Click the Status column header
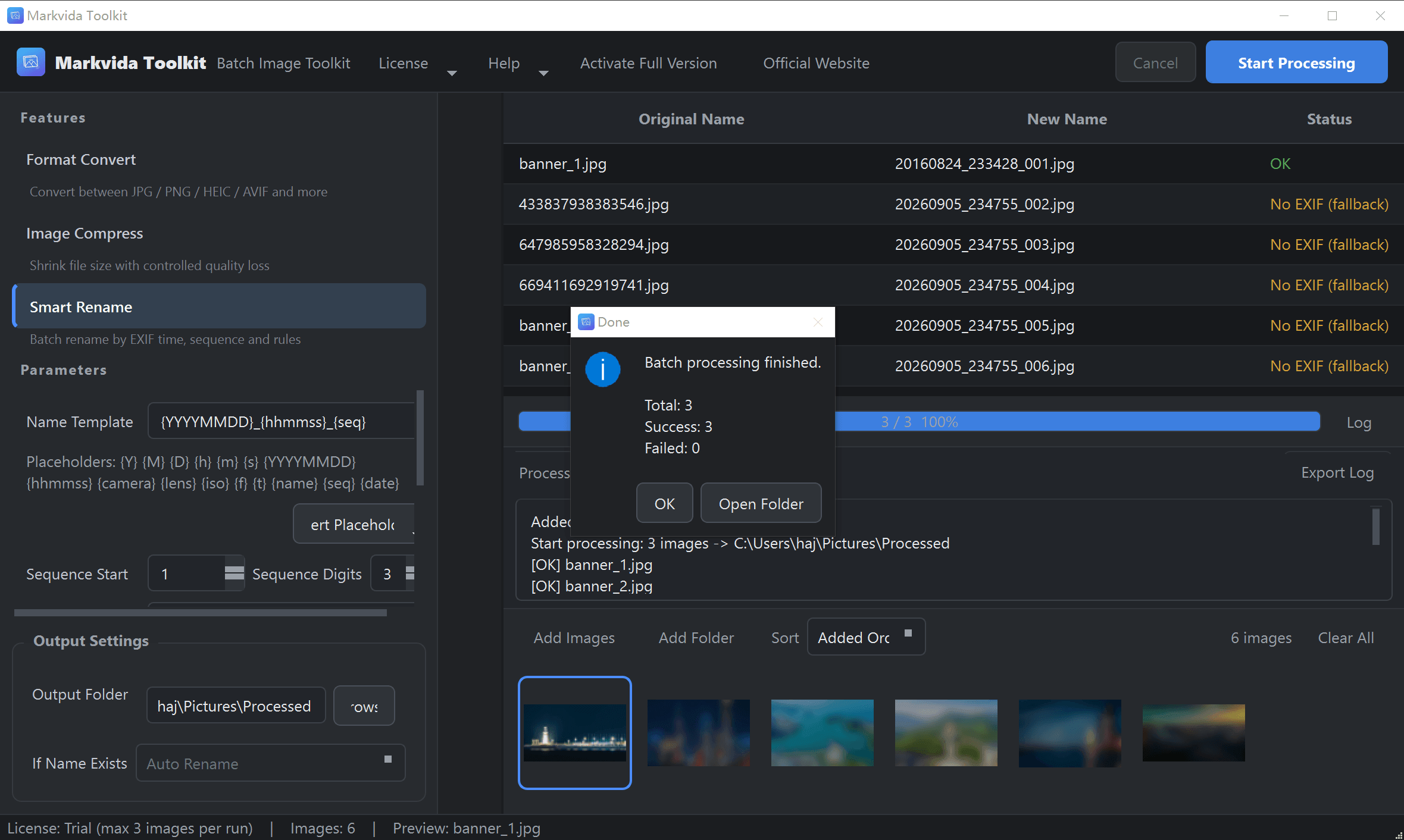The image size is (1404, 840). [1329, 119]
